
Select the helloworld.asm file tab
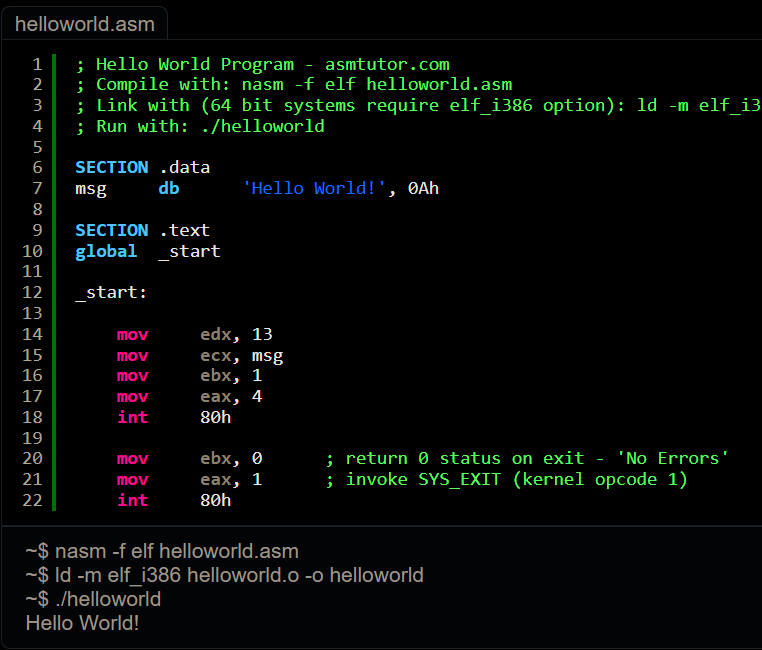[84, 22]
